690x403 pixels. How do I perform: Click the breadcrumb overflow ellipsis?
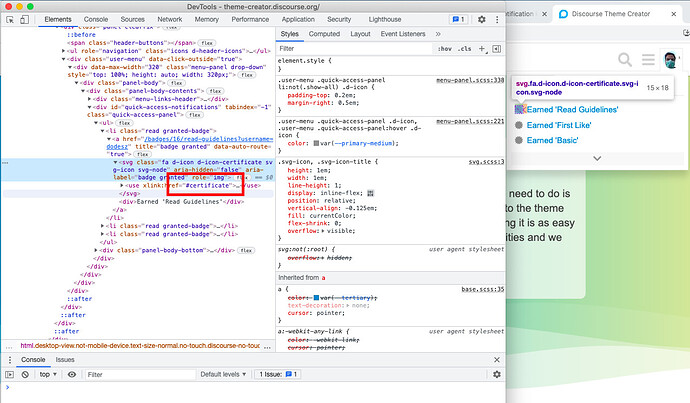point(267,346)
